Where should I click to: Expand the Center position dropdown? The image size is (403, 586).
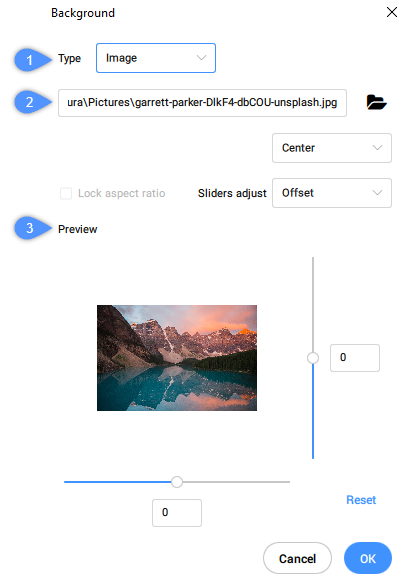[332, 148]
